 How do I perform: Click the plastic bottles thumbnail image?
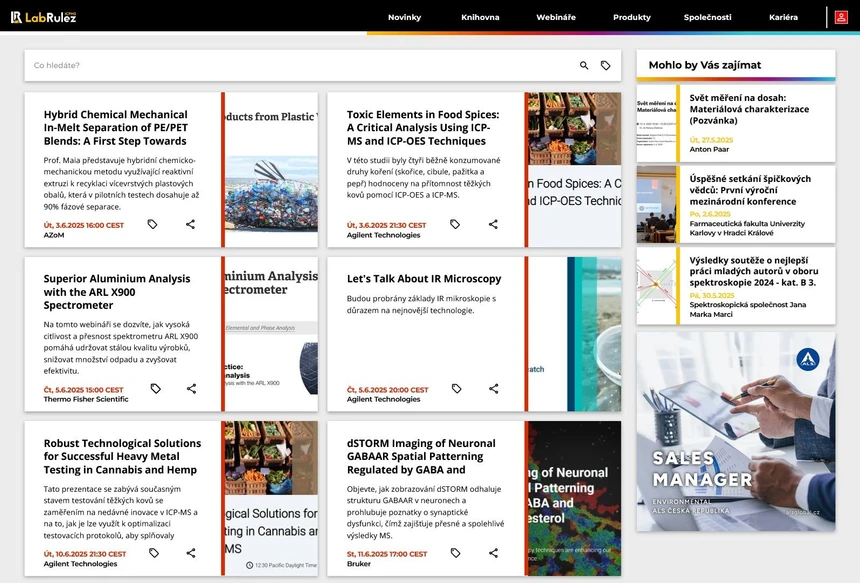pos(271,169)
